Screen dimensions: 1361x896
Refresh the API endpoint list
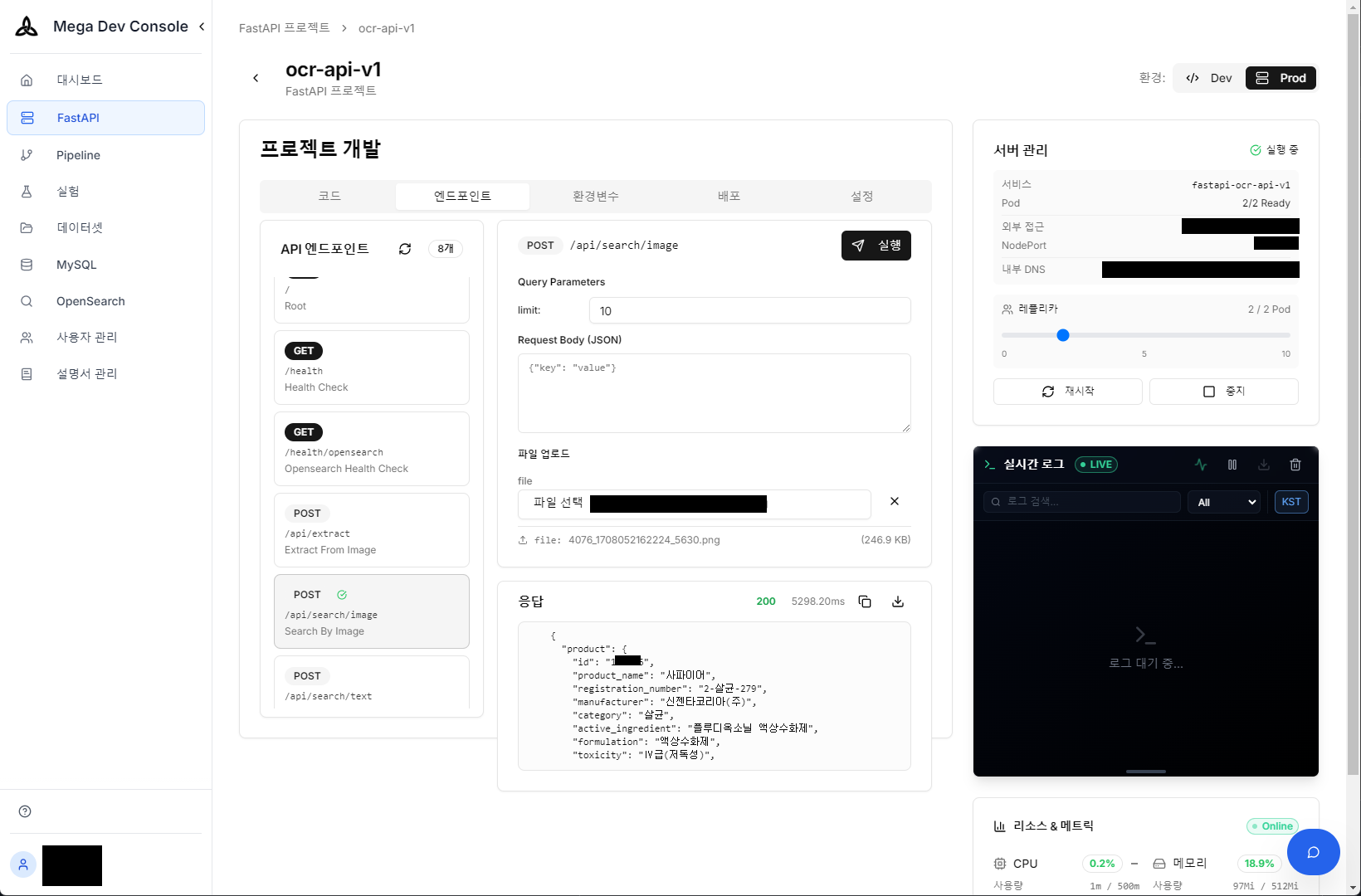[405, 248]
